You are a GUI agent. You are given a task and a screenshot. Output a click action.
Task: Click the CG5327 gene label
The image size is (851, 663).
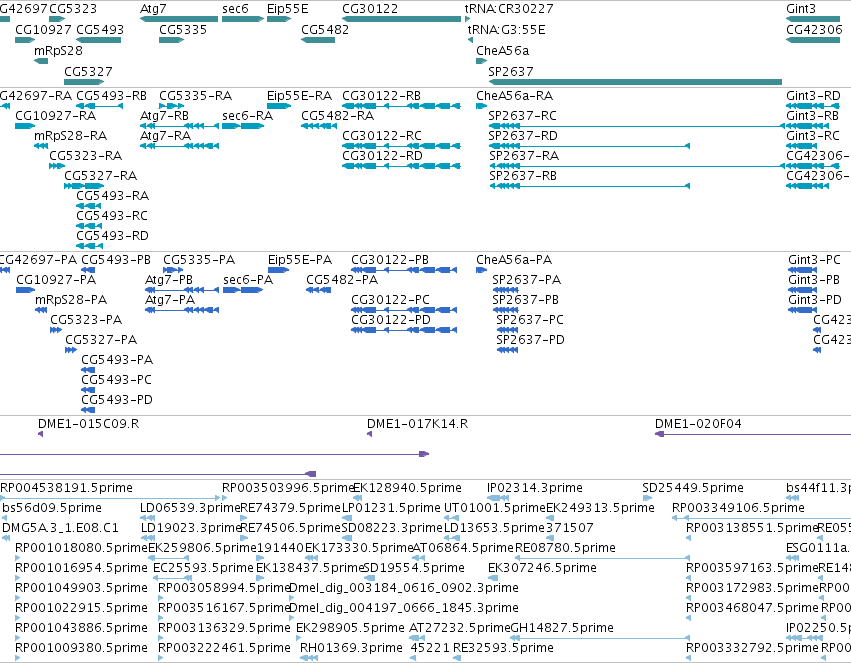pyautogui.click(x=88, y=72)
